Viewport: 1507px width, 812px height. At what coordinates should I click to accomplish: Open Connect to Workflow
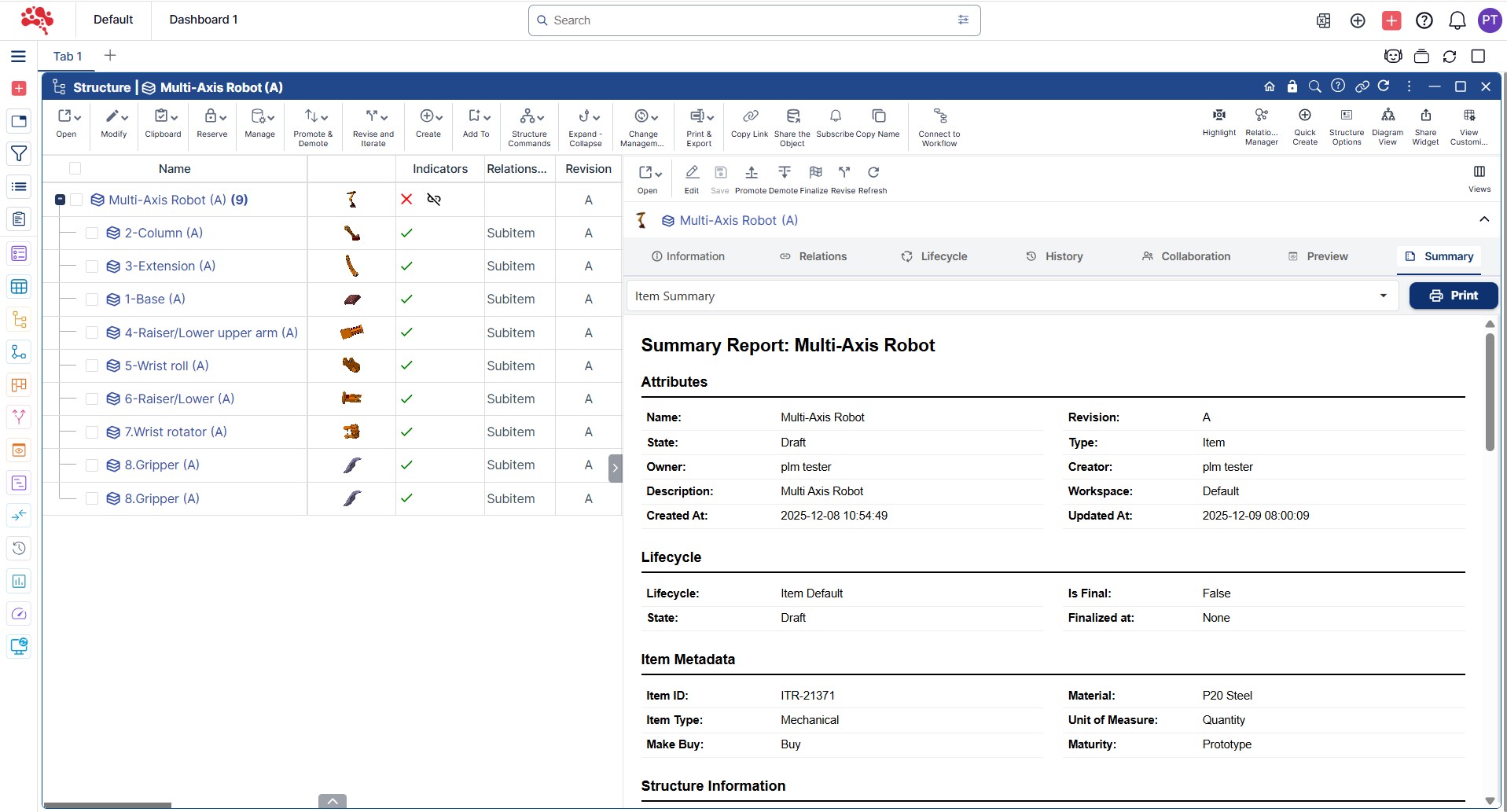pyautogui.click(x=939, y=117)
